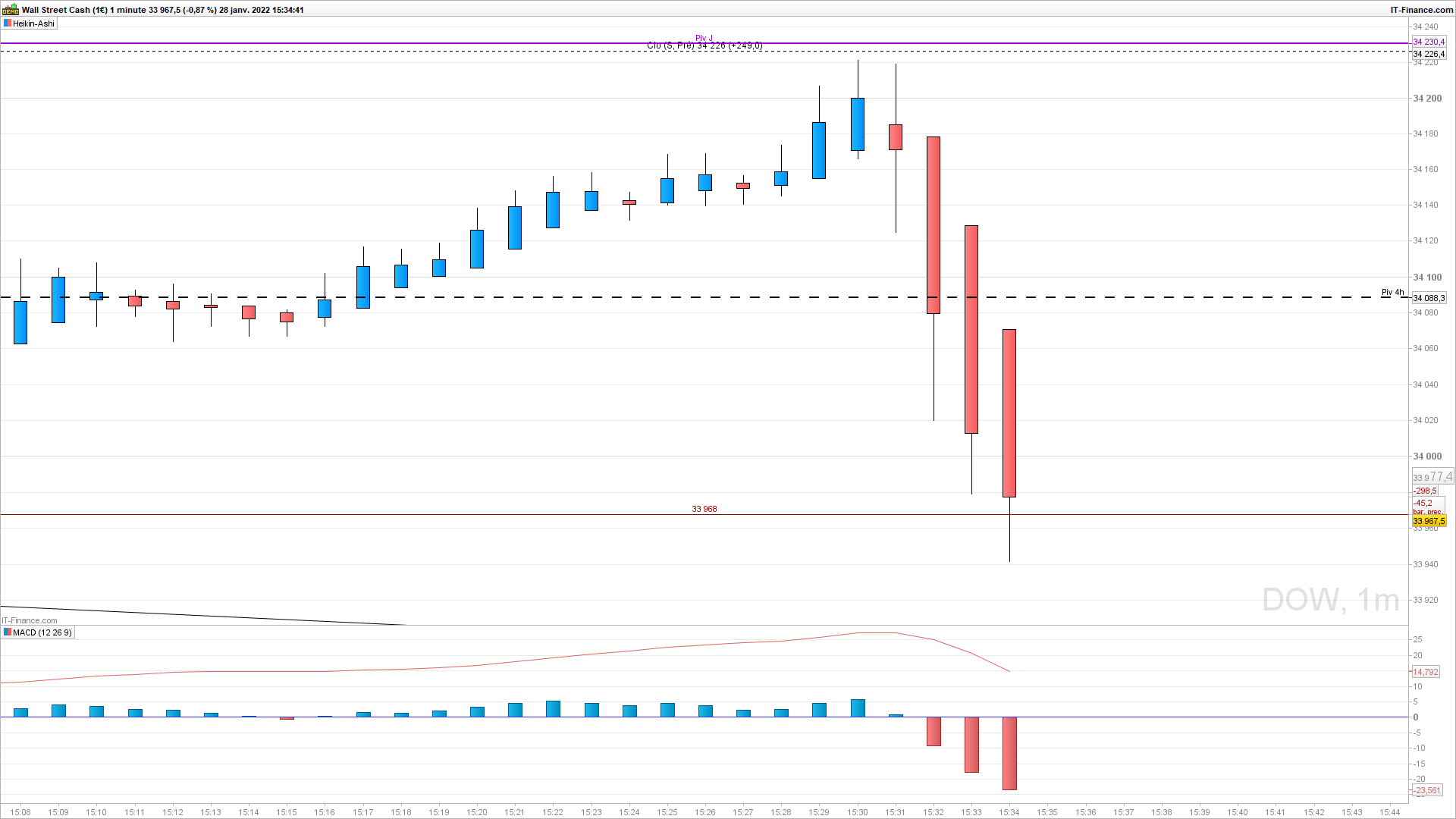Open the Heikin-Ashi price label settings

(33, 24)
